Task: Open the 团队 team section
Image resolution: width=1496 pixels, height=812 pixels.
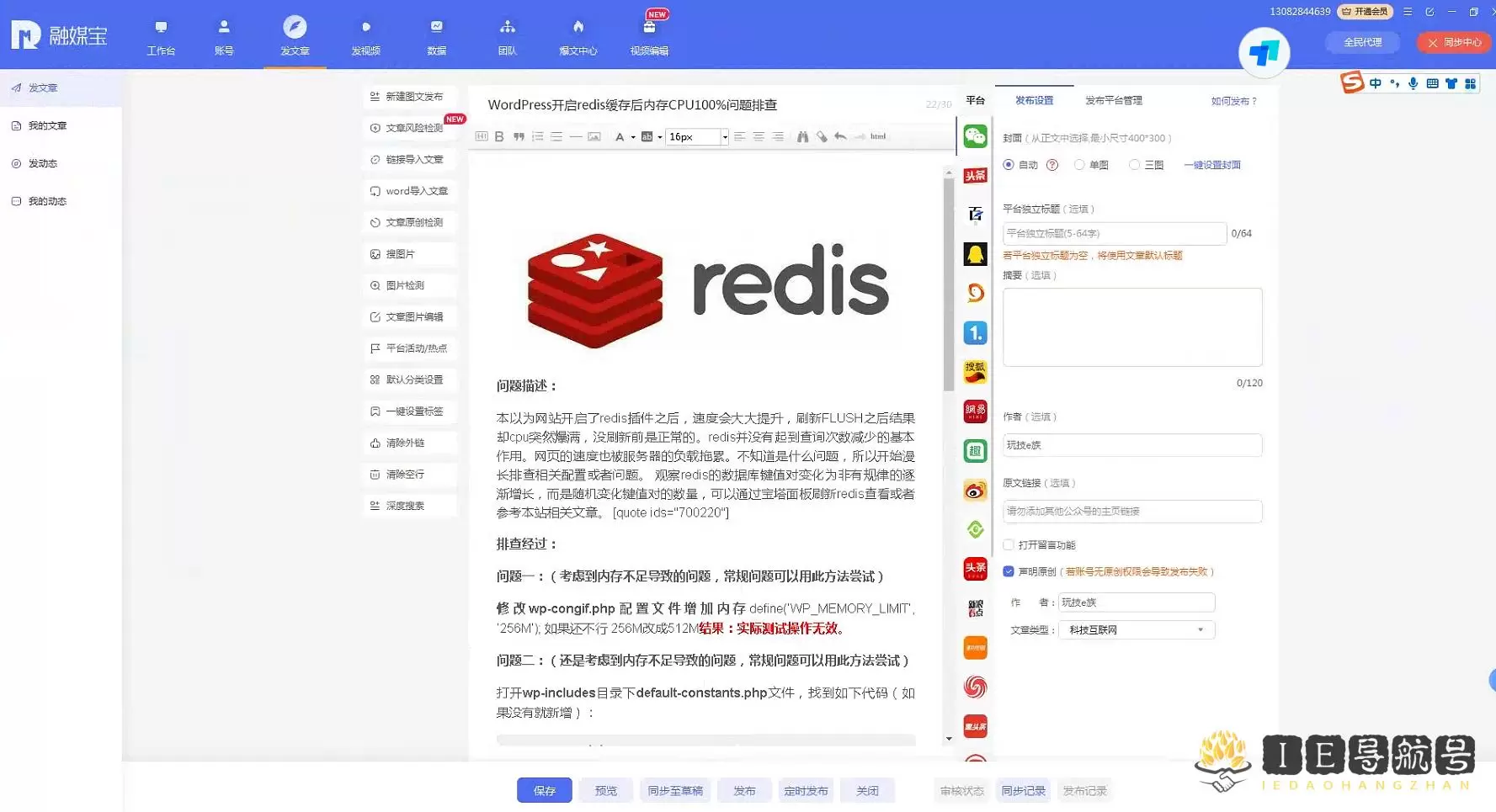Action: (507, 37)
